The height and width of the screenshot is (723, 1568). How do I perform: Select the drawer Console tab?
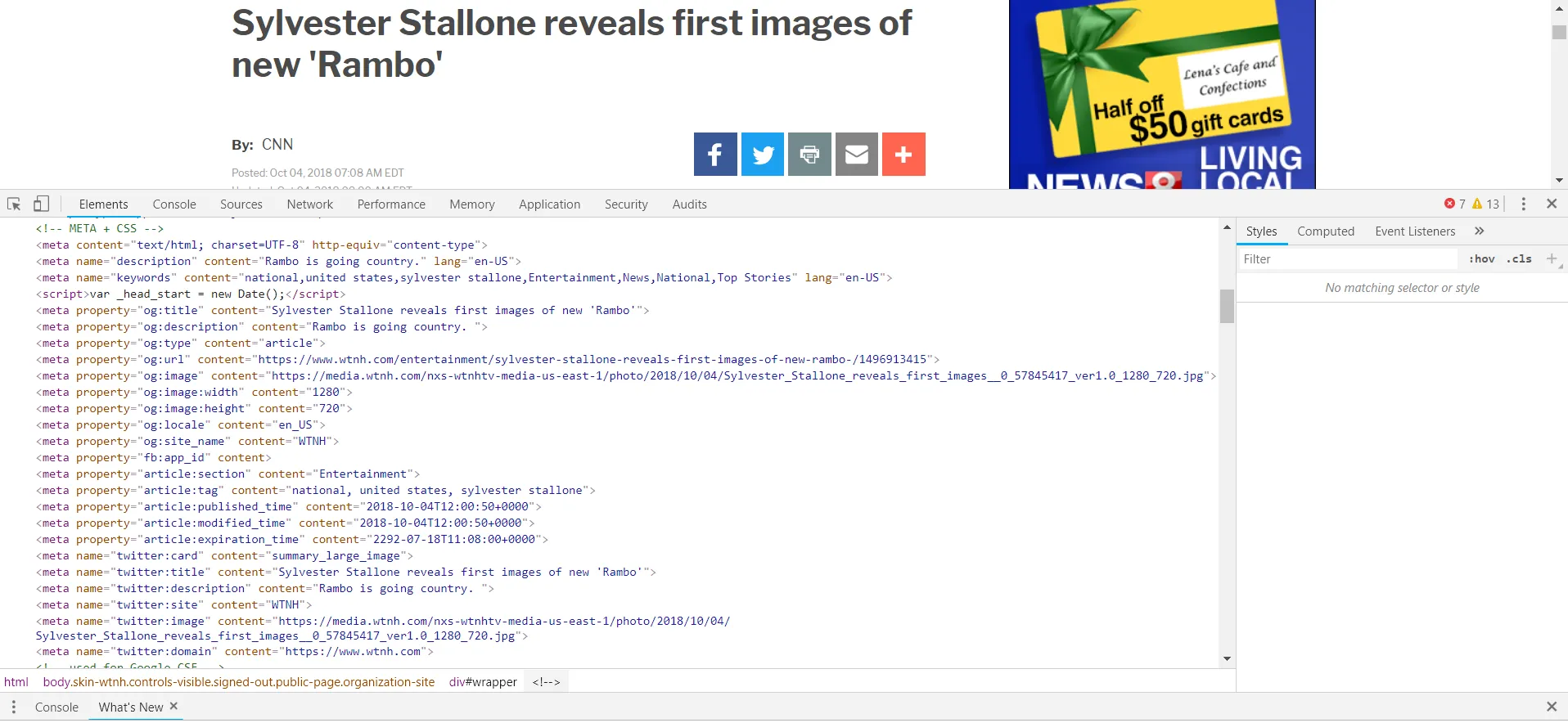(56, 707)
